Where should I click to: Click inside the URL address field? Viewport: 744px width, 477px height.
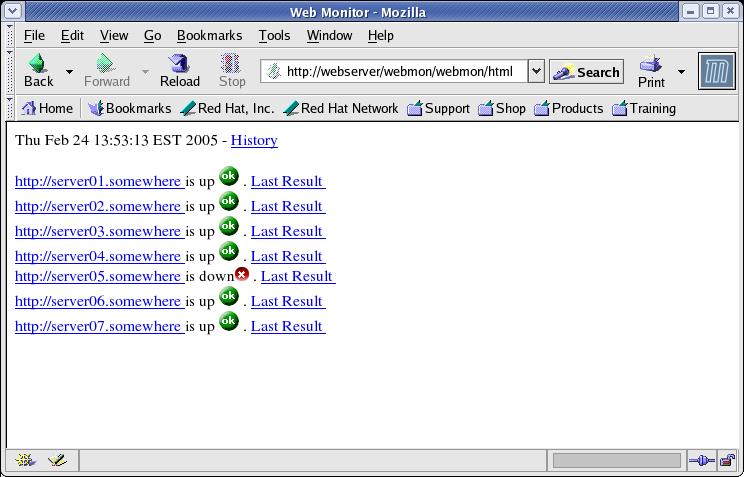pos(400,72)
